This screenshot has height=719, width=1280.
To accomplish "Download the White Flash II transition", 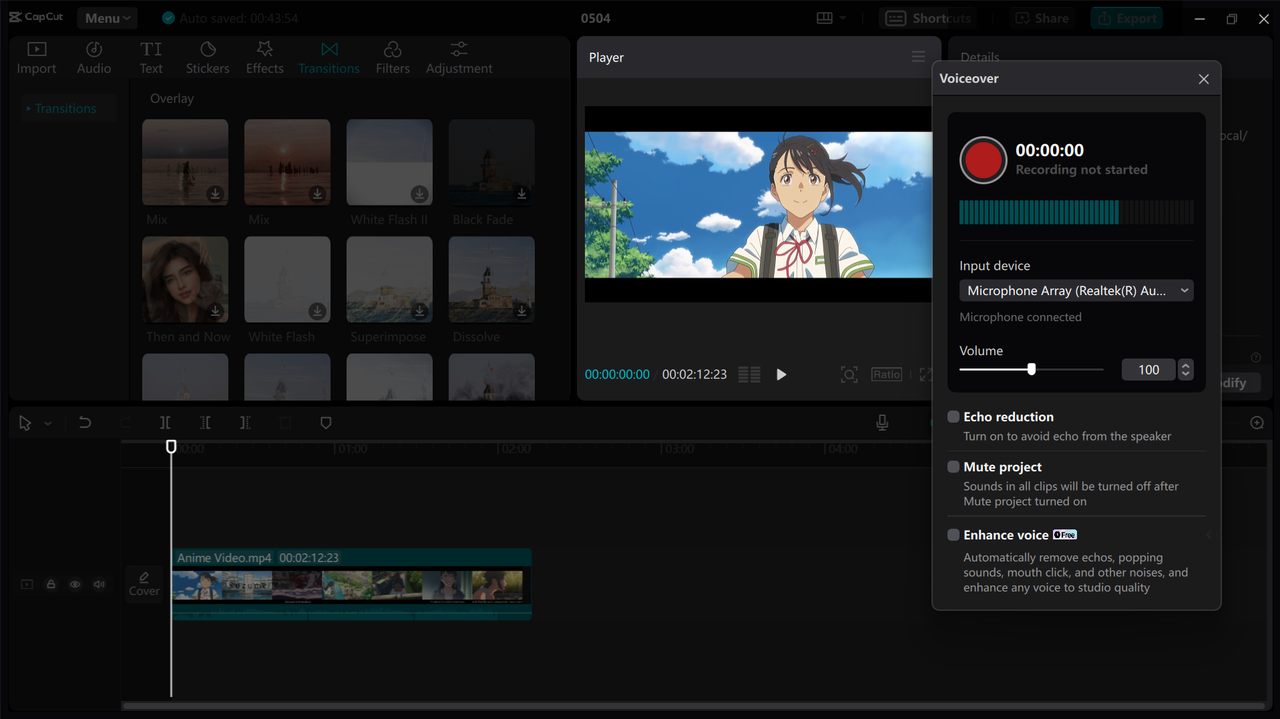I will pyautogui.click(x=420, y=194).
